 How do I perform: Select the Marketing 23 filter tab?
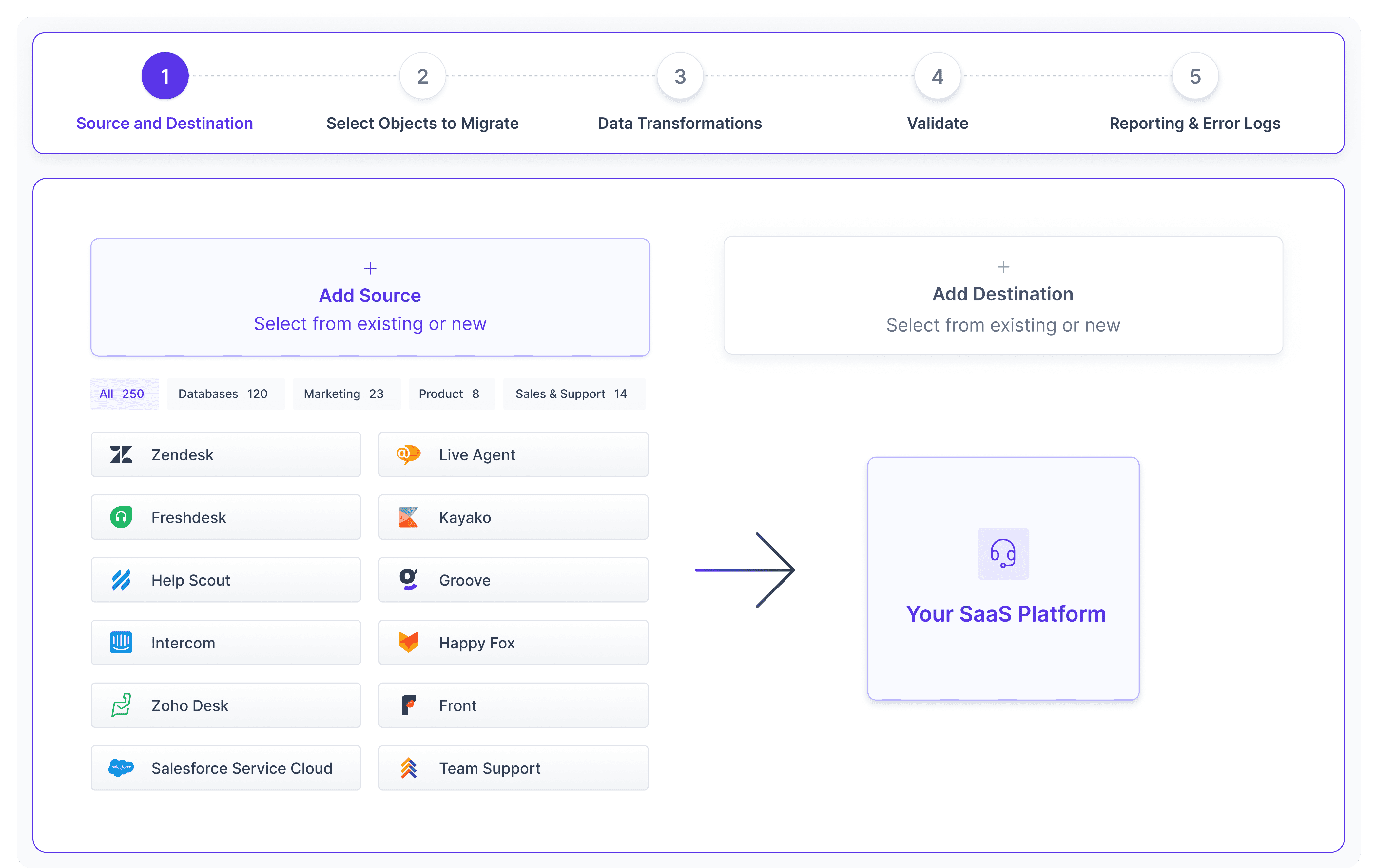(347, 394)
